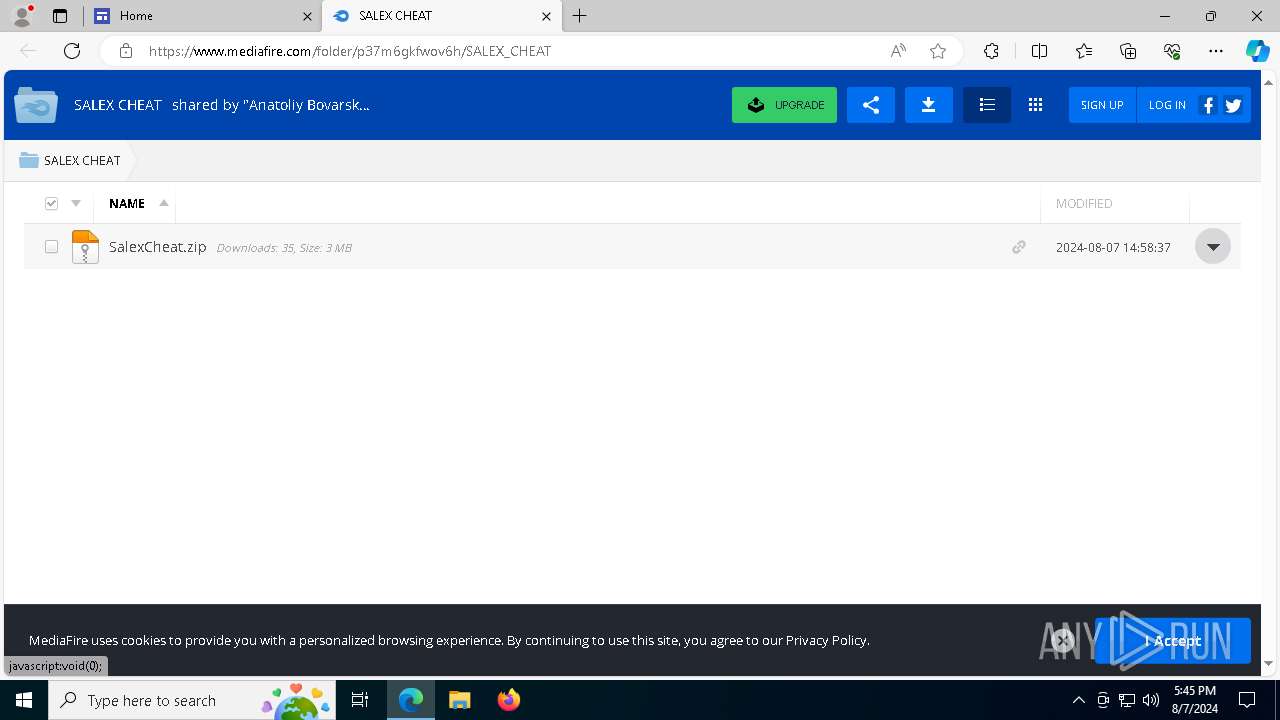Open the SalexCheat.zip file link
Viewport: 1280px width, 720px height.
click(x=157, y=247)
